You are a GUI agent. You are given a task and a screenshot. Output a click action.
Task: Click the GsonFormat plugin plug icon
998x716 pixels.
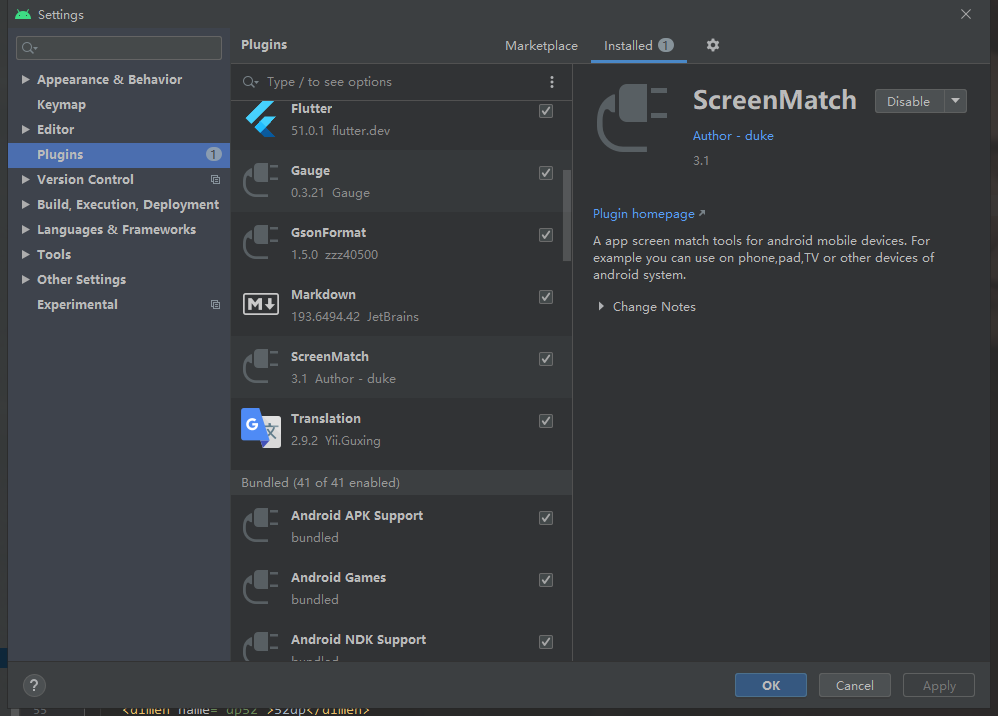coord(261,242)
